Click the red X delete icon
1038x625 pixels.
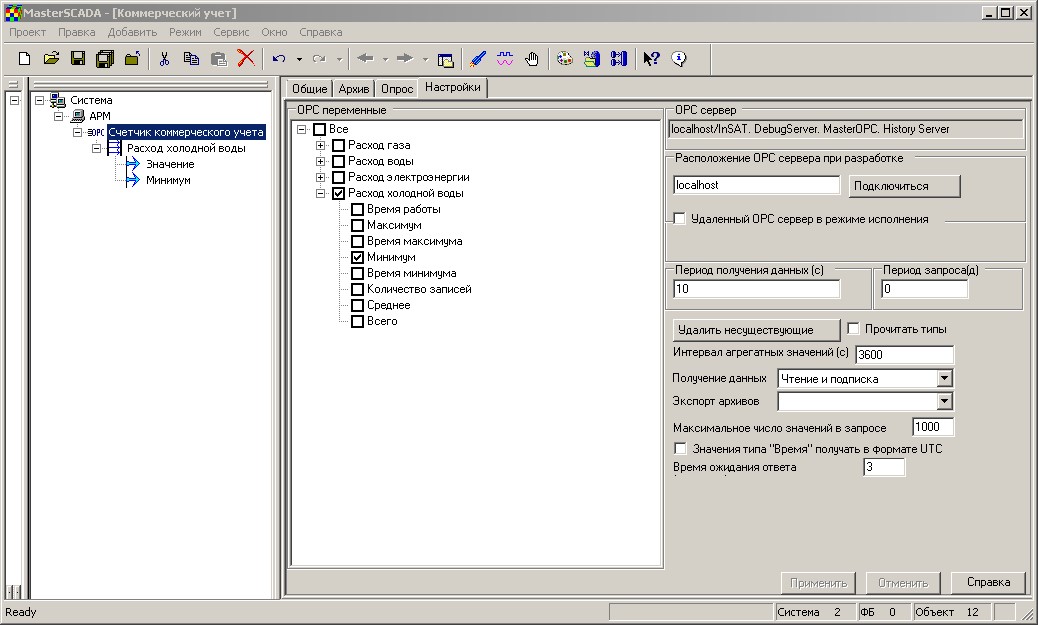click(246, 58)
